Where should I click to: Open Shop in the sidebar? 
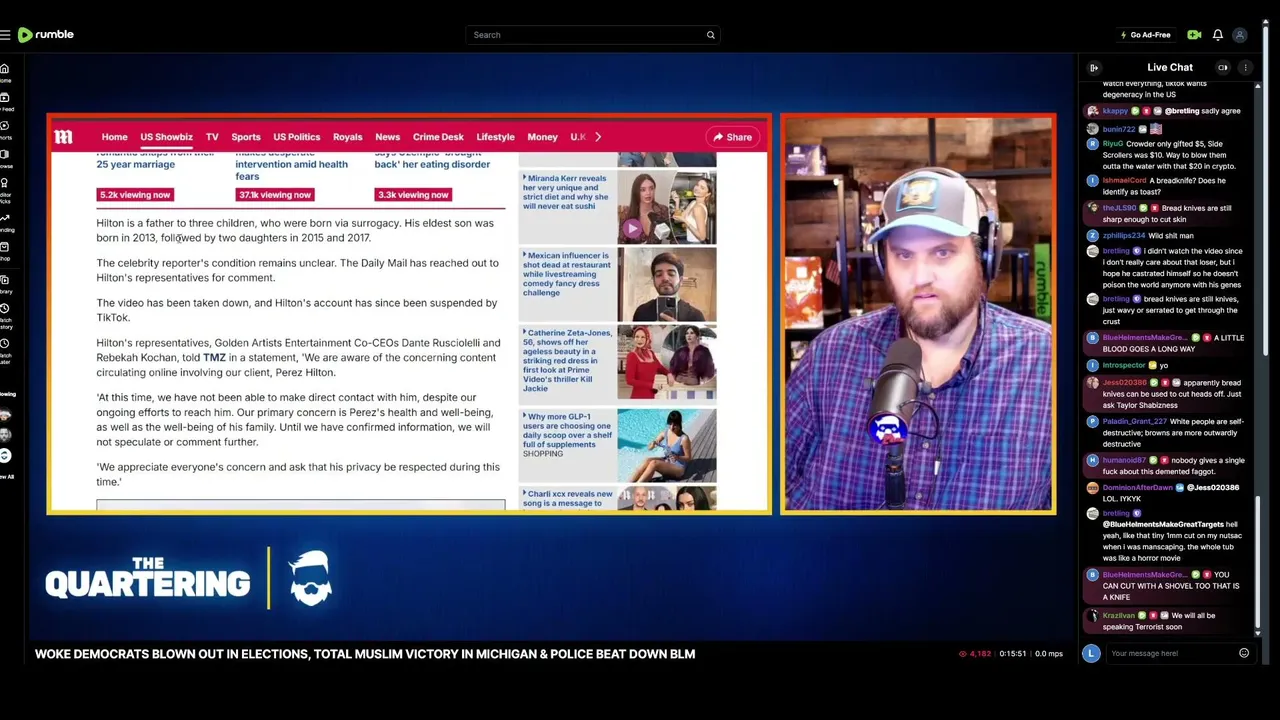(5, 251)
